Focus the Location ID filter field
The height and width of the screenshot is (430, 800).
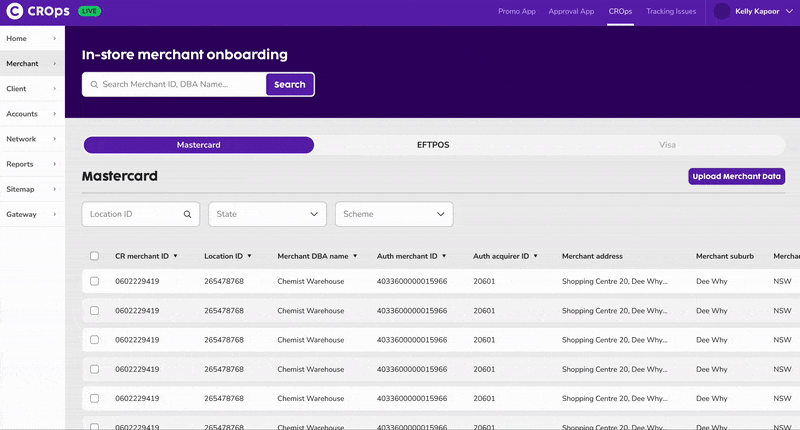pyautogui.click(x=140, y=214)
